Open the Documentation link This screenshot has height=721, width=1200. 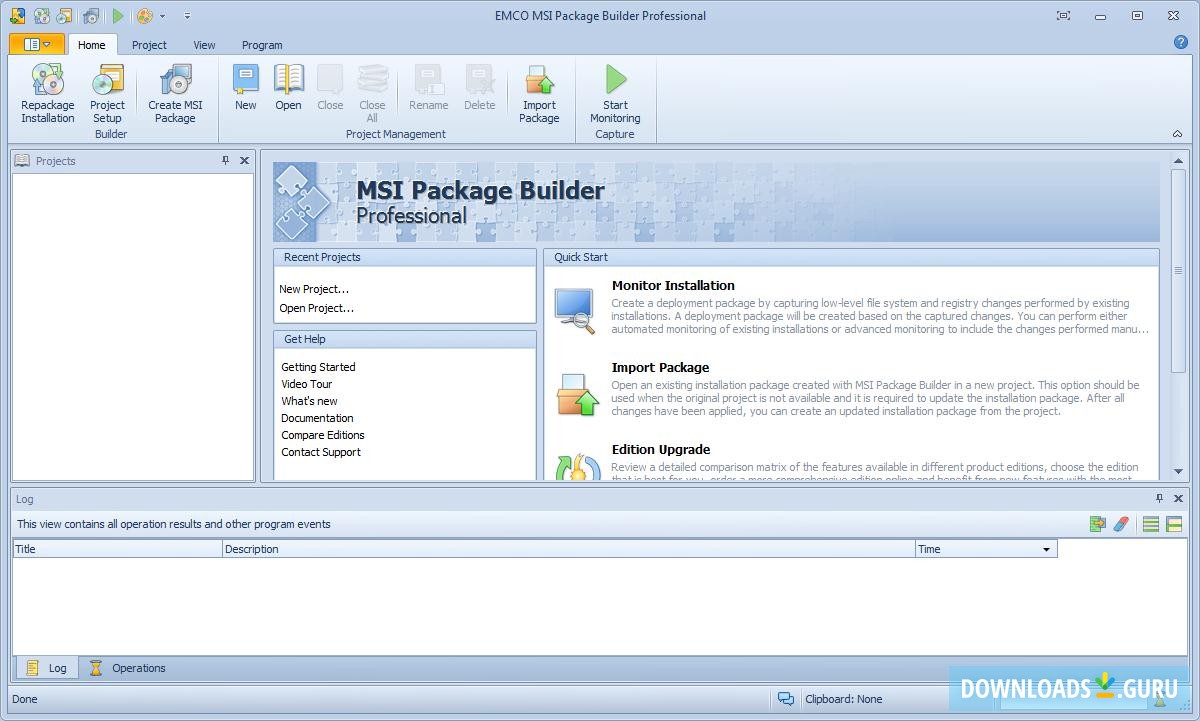pos(317,418)
